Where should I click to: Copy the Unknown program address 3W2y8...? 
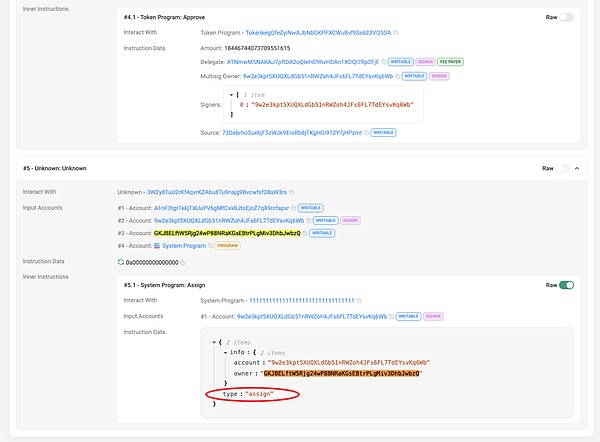(x=292, y=191)
